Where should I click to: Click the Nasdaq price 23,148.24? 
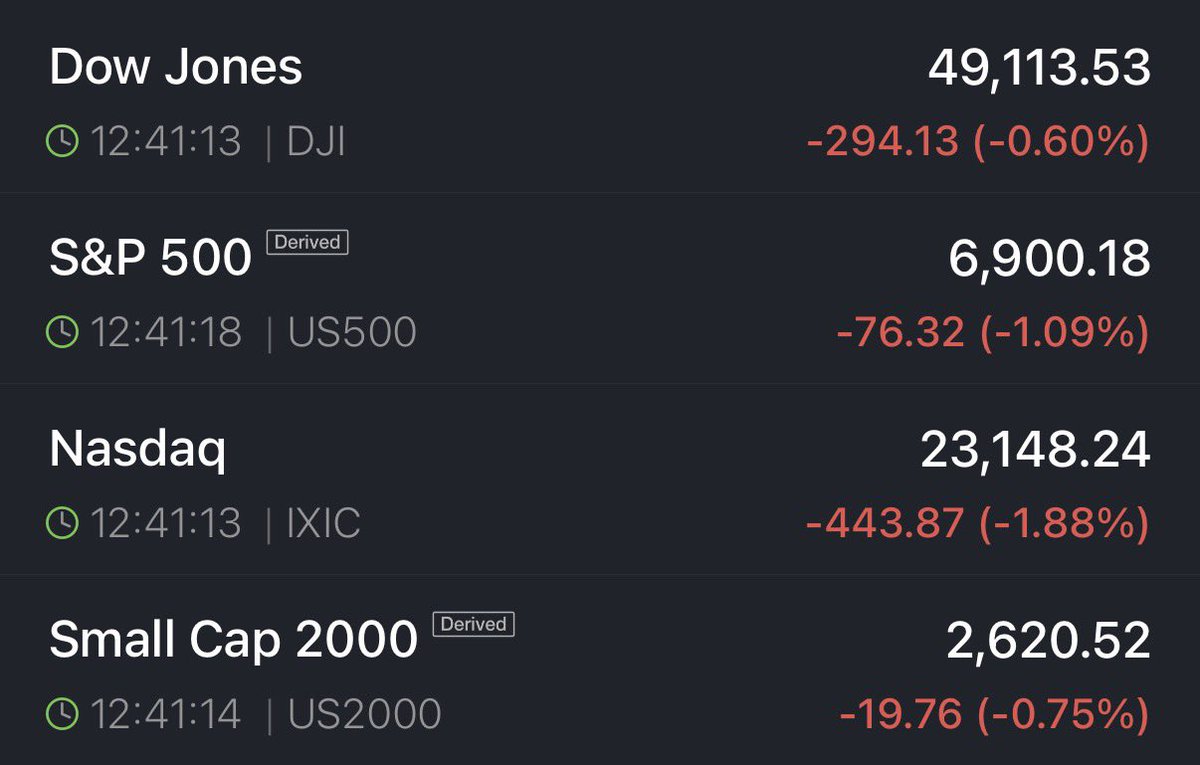click(1035, 450)
